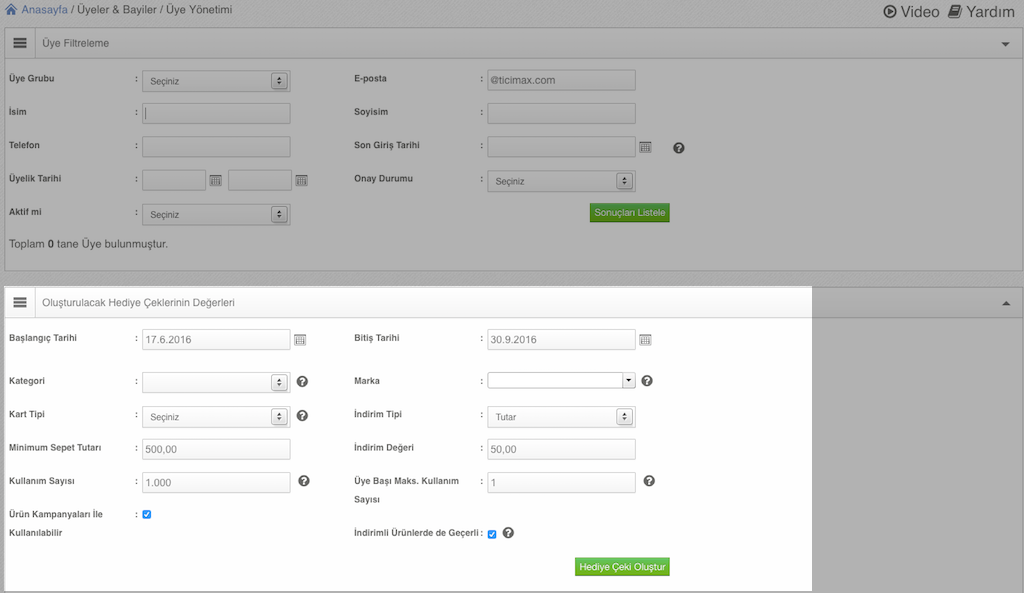The image size is (1024, 593).
Task: Open the Video help link
Action: click(x=911, y=11)
